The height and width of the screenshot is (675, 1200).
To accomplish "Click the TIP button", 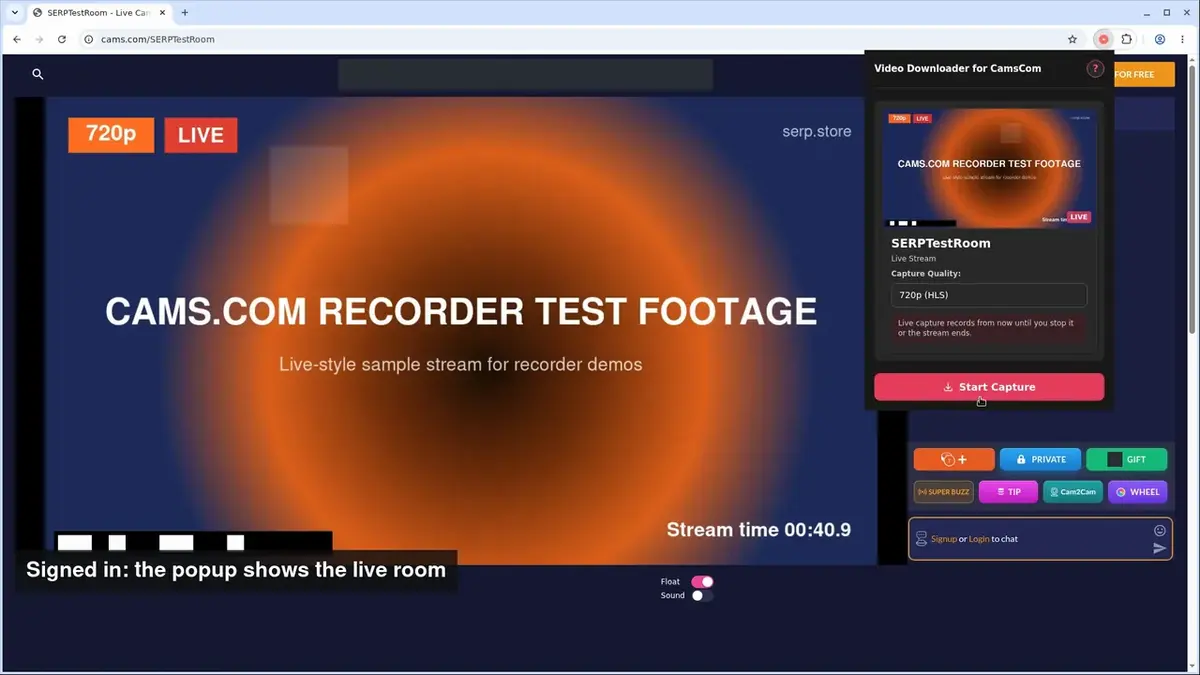I will pos(1008,492).
